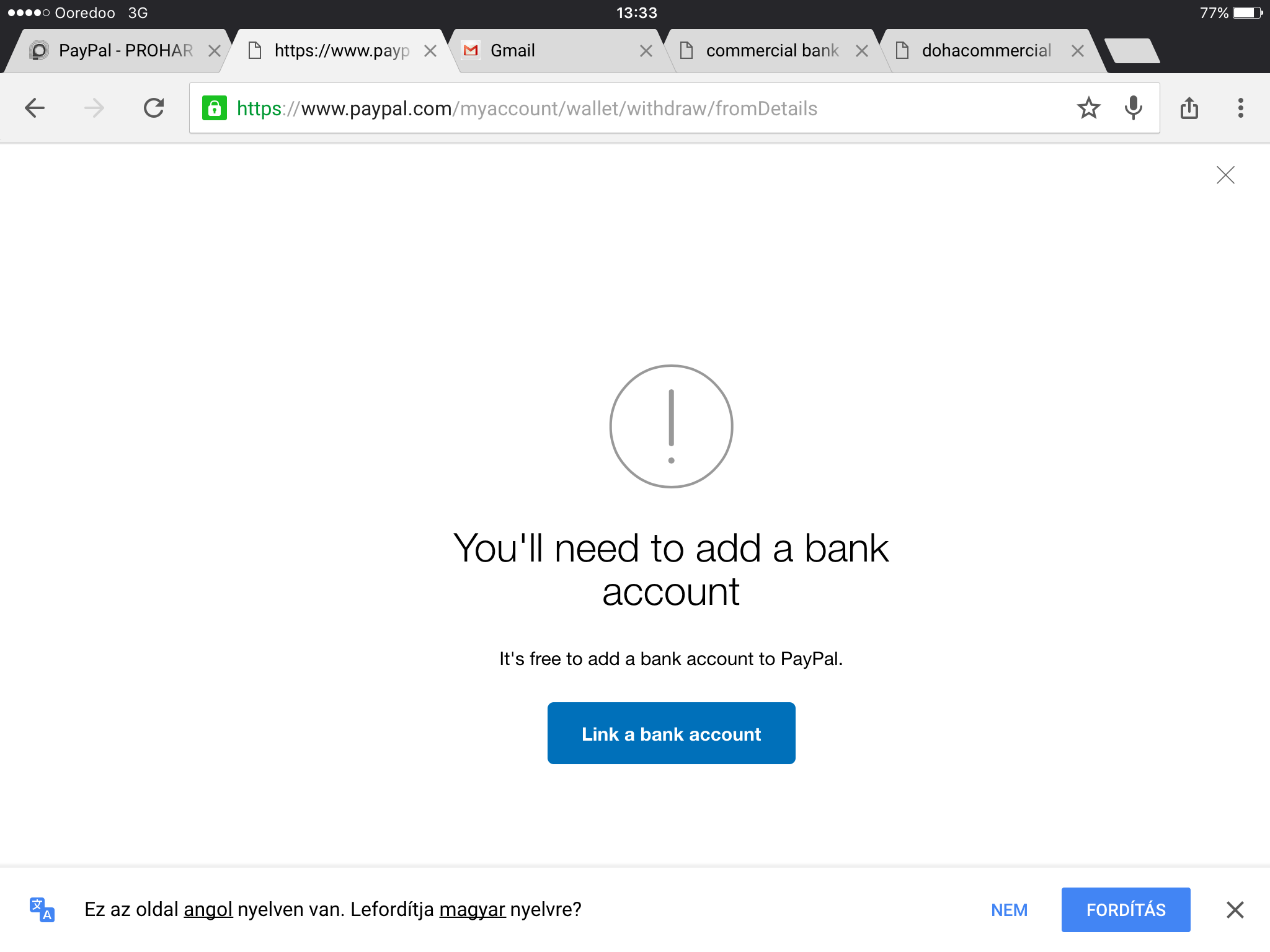The height and width of the screenshot is (952, 1270).
Task: Open the share sheet icon
Action: pyautogui.click(x=1189, y=108)
